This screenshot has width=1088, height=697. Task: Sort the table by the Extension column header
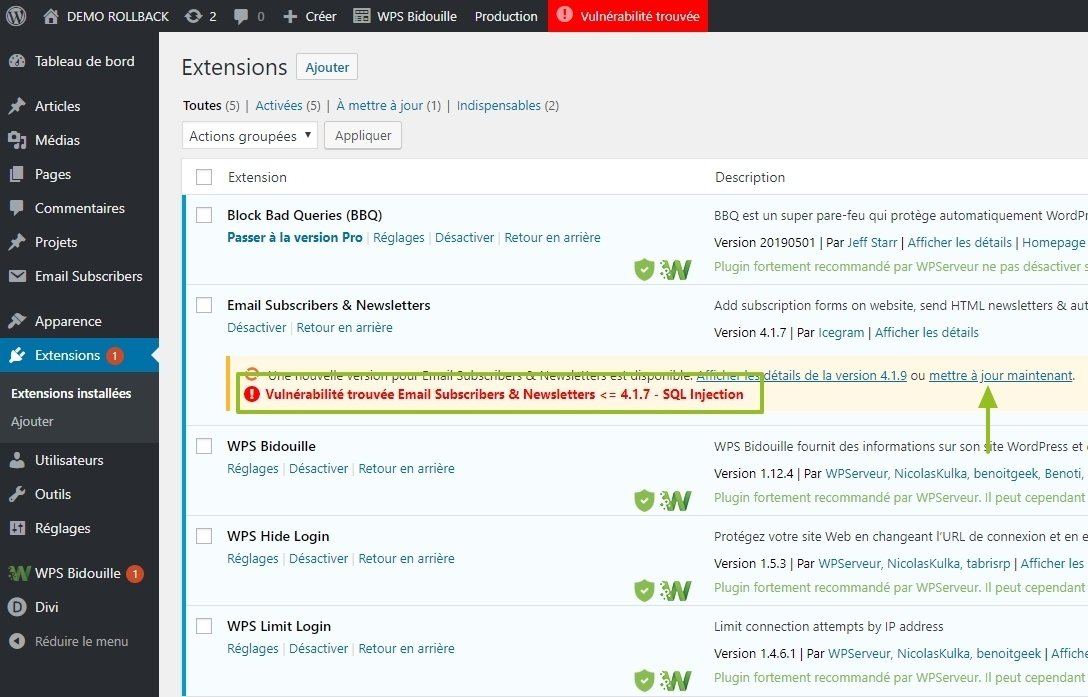(257, 177)
